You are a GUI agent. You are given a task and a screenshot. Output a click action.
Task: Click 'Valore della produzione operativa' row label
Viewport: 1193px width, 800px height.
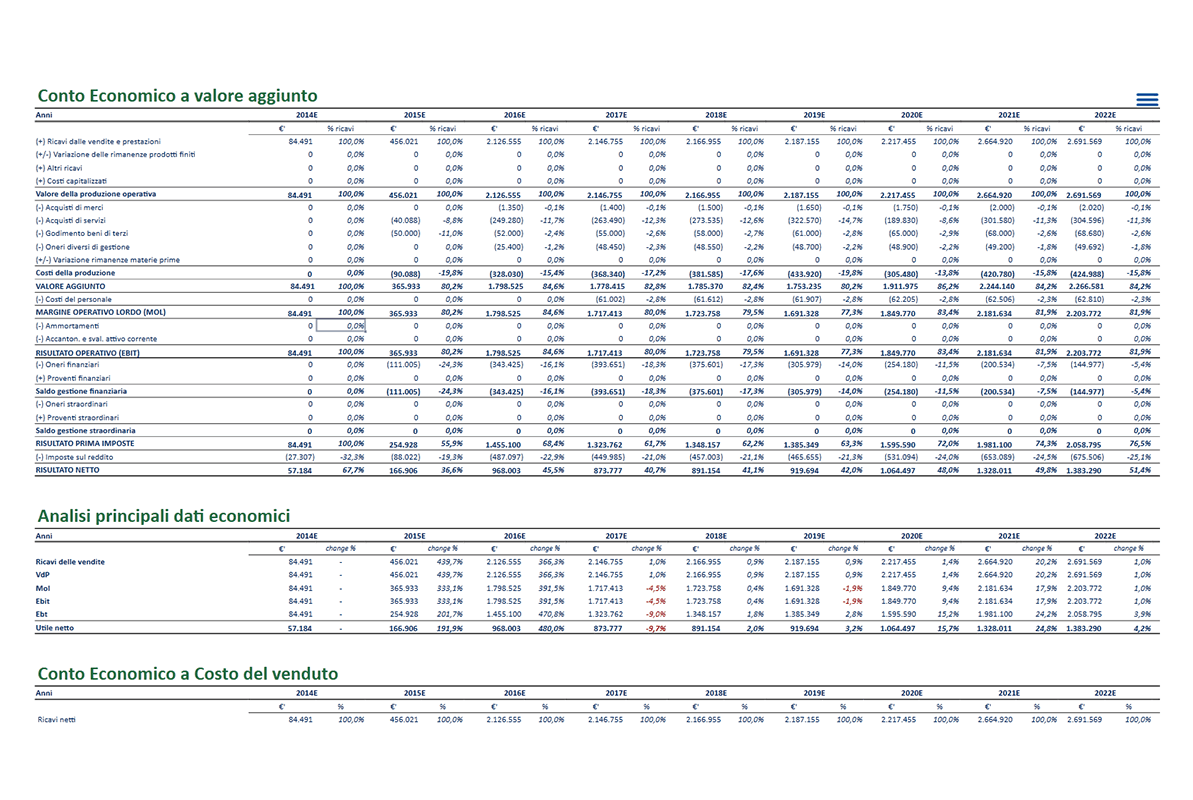[x=95, y=194]
